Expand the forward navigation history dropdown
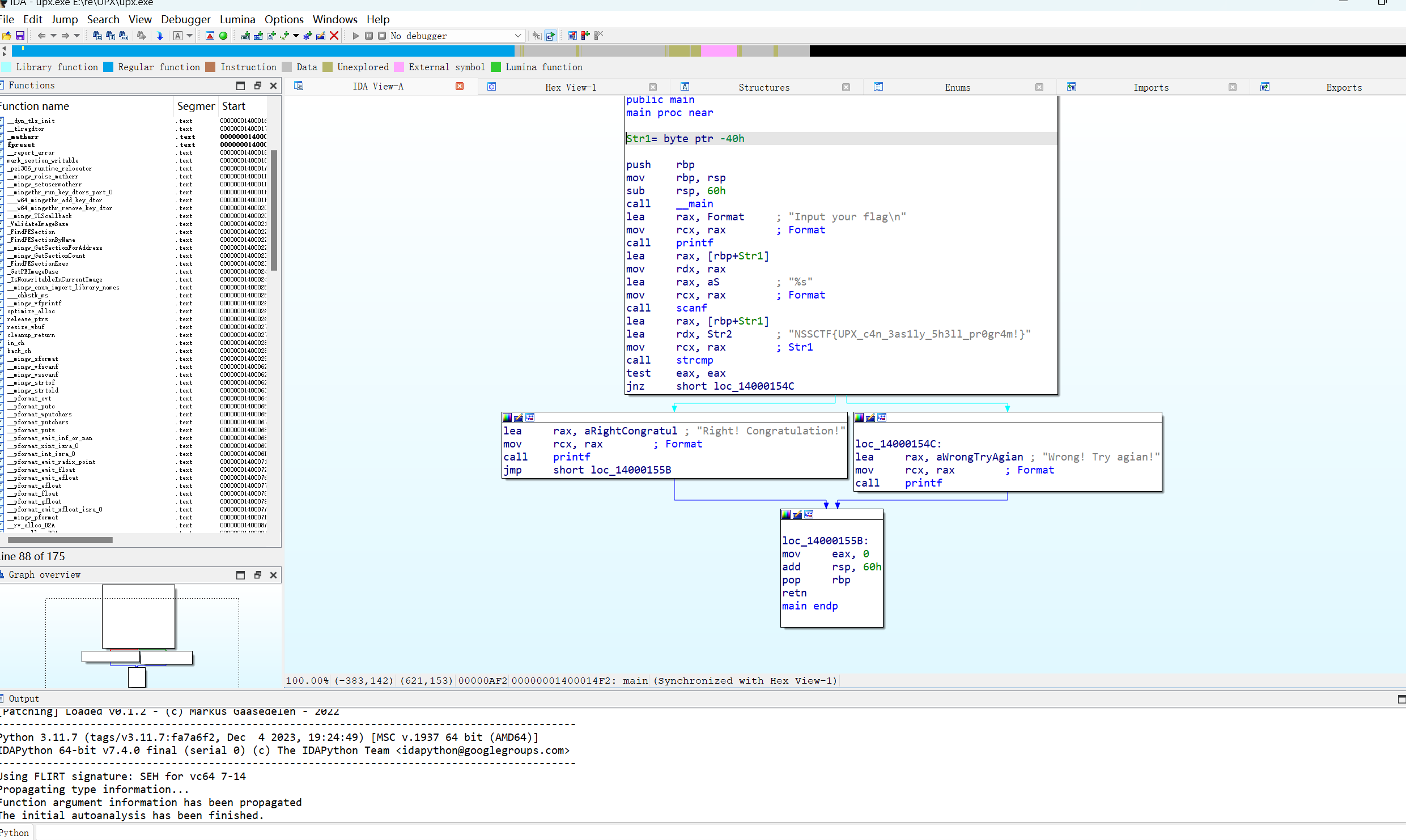This screenshot has height=840, width=1406. [77, 36]
